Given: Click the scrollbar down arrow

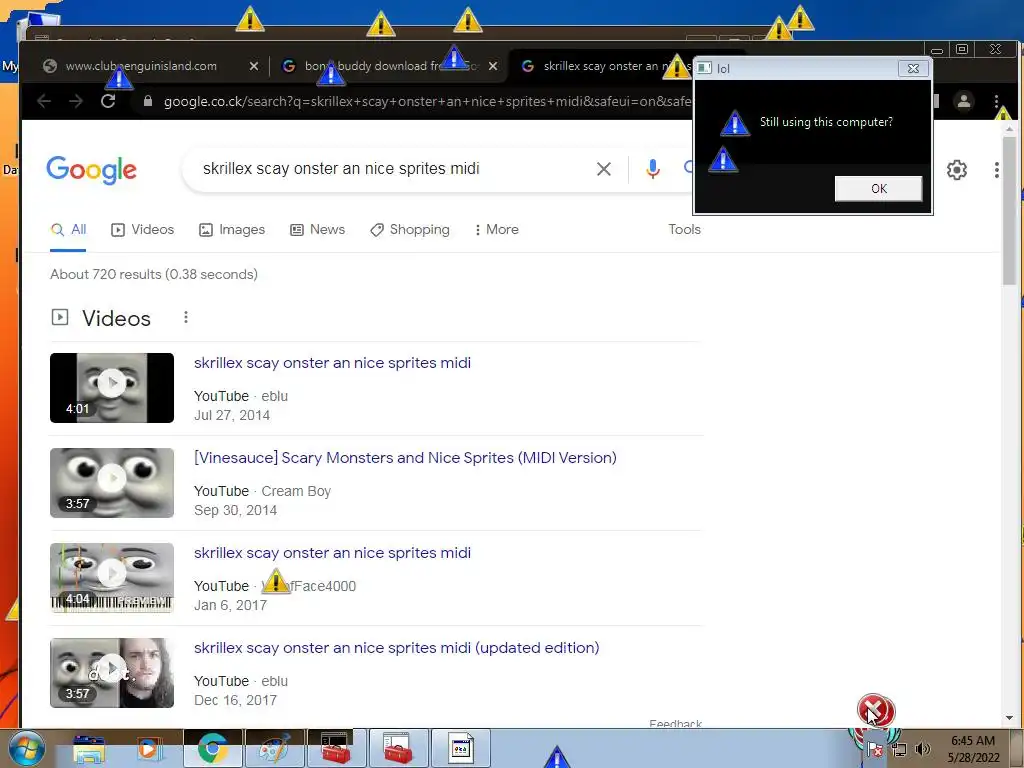Looking at the screenshot, I should [1010, 718].
